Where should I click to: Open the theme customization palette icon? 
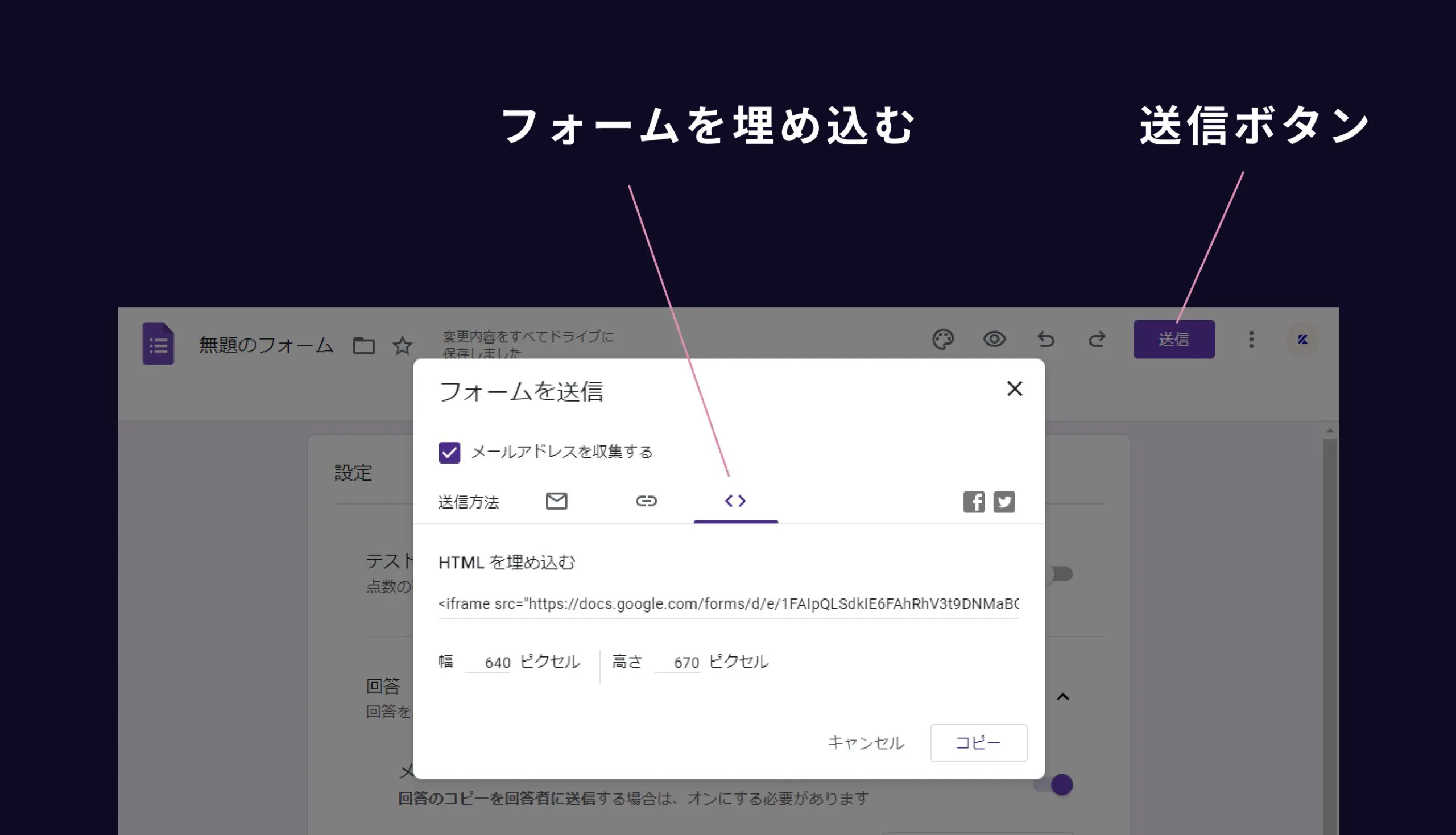coord(944,340)
